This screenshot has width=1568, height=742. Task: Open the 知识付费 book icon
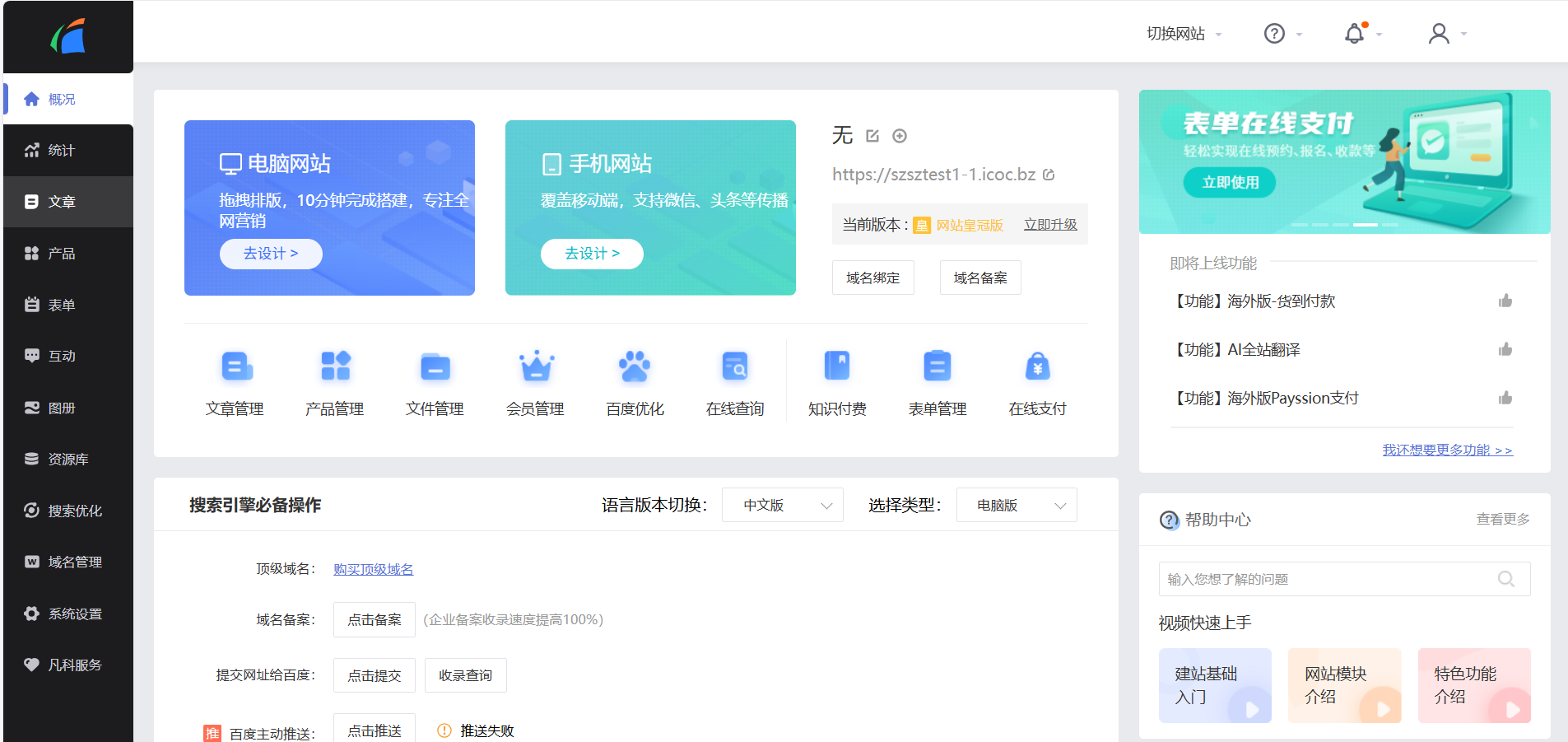(837, 366)
